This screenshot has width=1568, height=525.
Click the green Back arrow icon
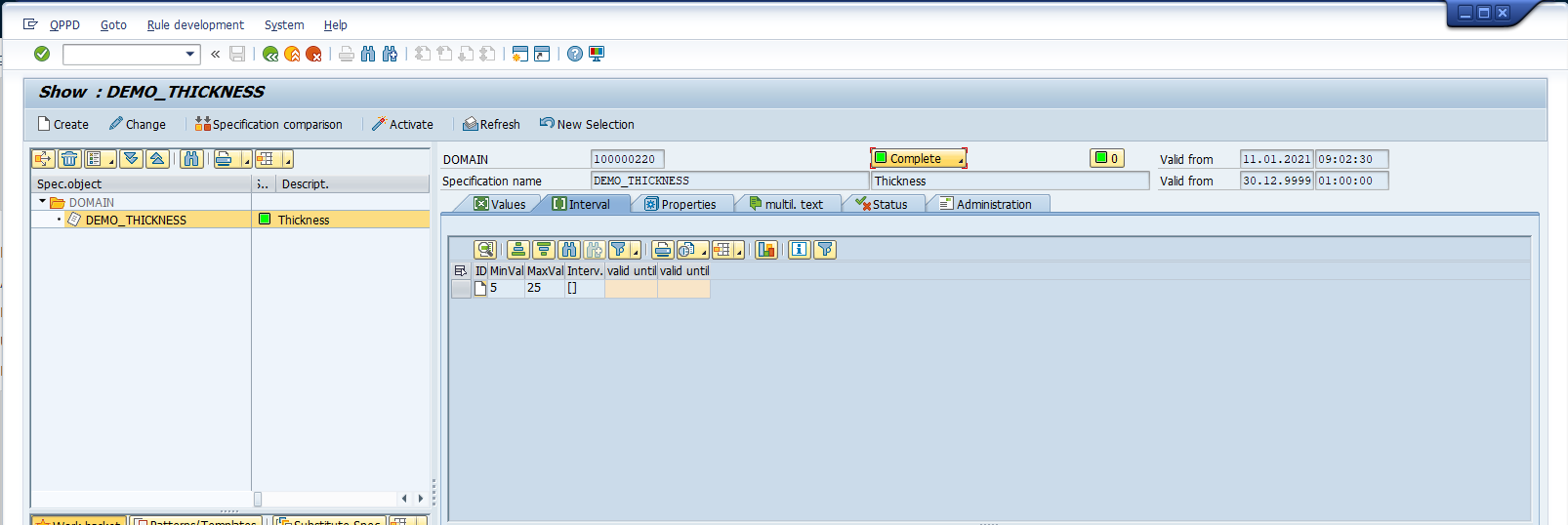(x=270, y=54)
